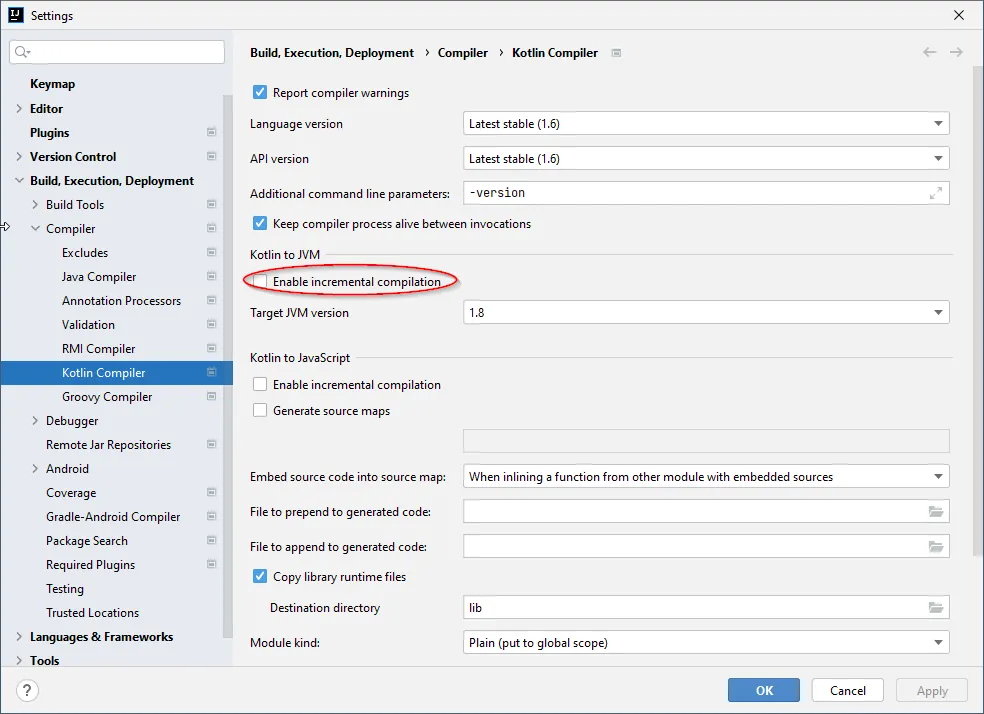This screenshot has height=714, width=984.
Task: Click the help question mark icon
Action: coord(27,690)
